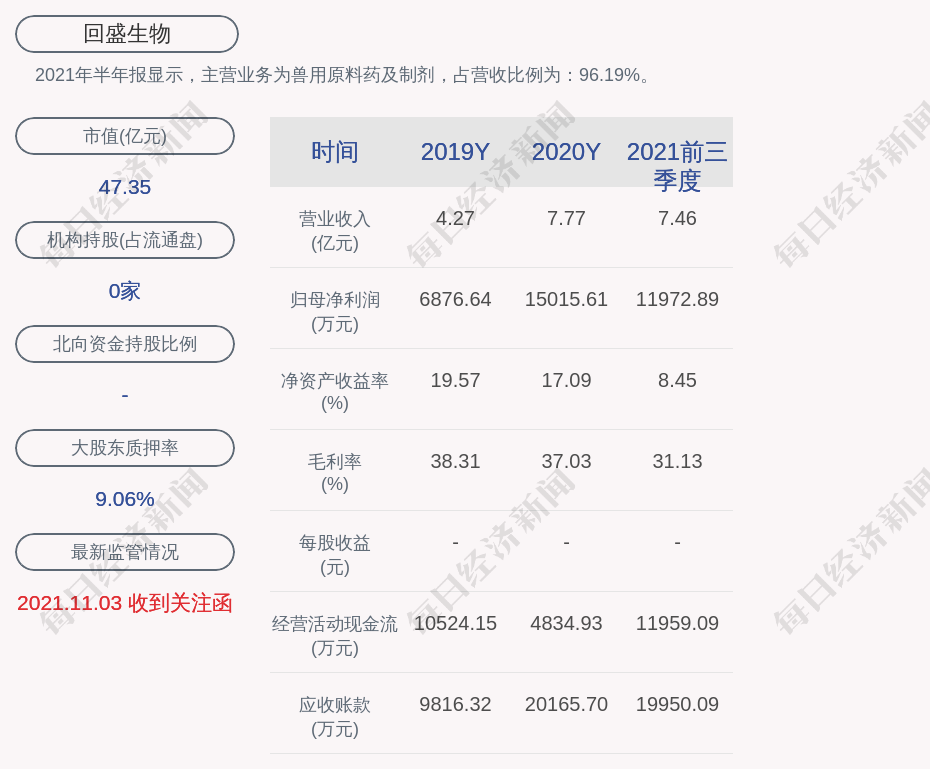Click the 9.06% pledge rate value

125,499
